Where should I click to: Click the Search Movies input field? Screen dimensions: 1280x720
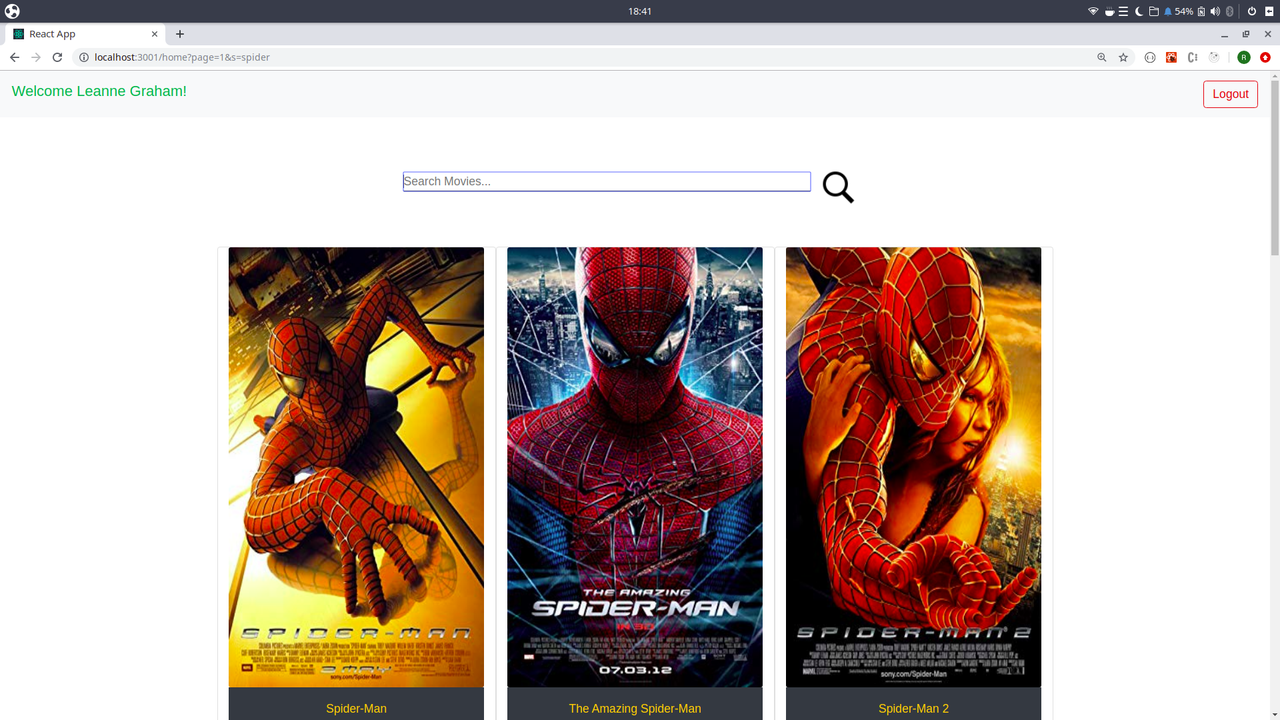607,181
